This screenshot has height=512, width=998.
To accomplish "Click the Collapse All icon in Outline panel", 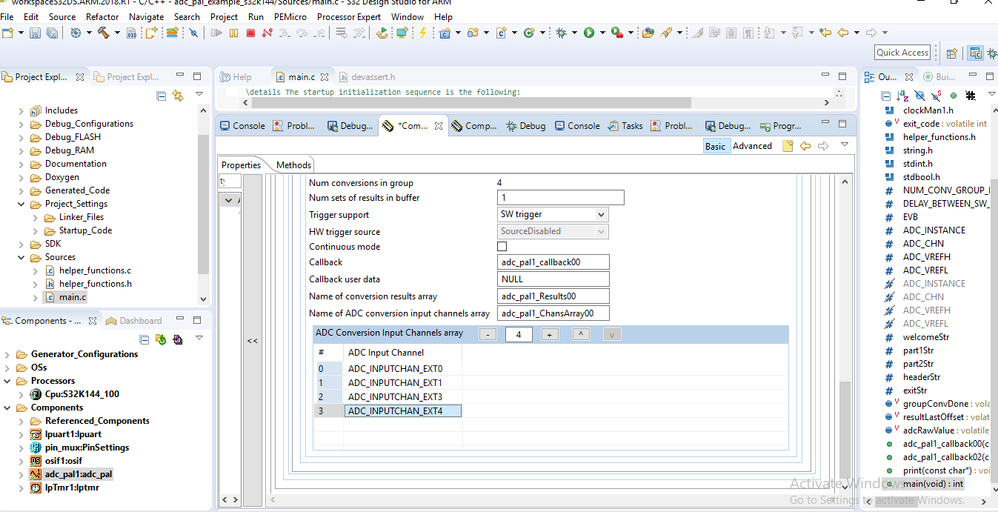I will click(885, 96).
